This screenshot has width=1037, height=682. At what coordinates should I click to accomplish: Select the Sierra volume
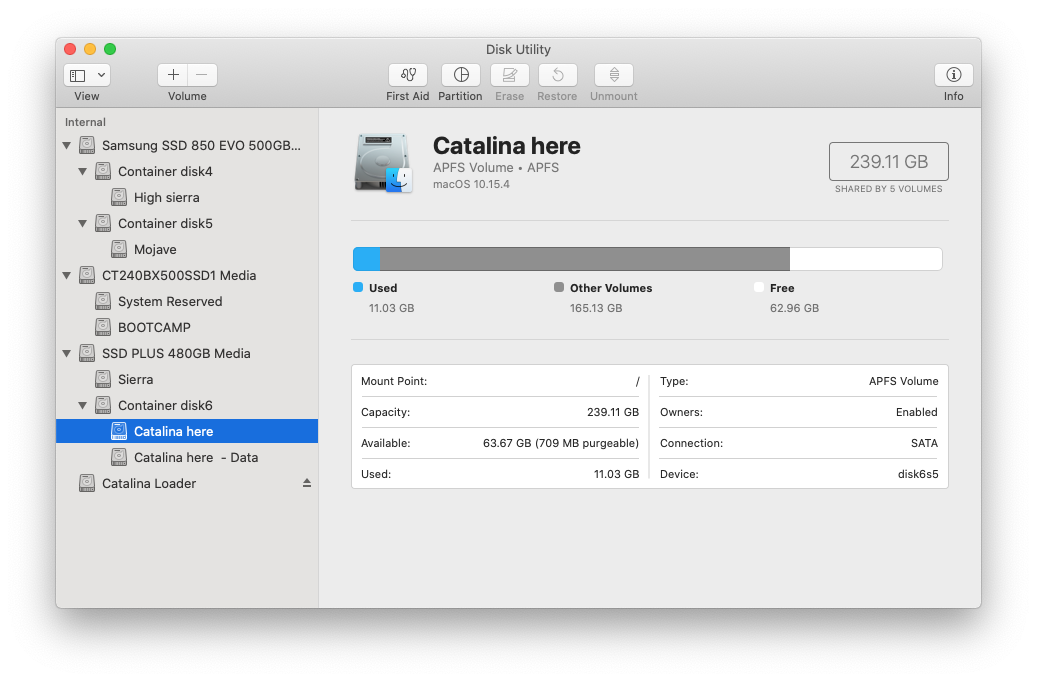coord(187,380)
